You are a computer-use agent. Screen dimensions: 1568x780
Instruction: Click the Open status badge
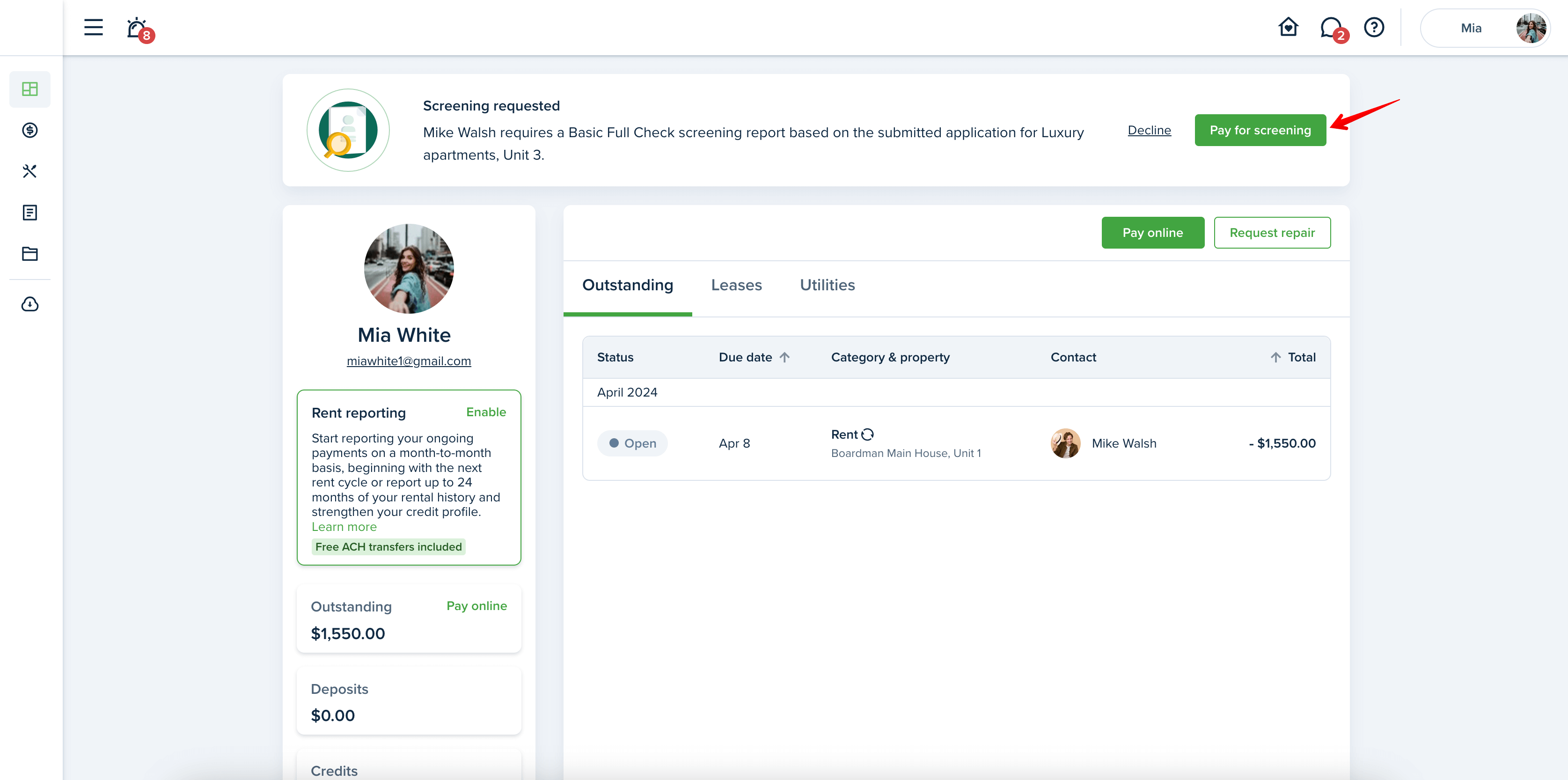click(x=632, y=443)
